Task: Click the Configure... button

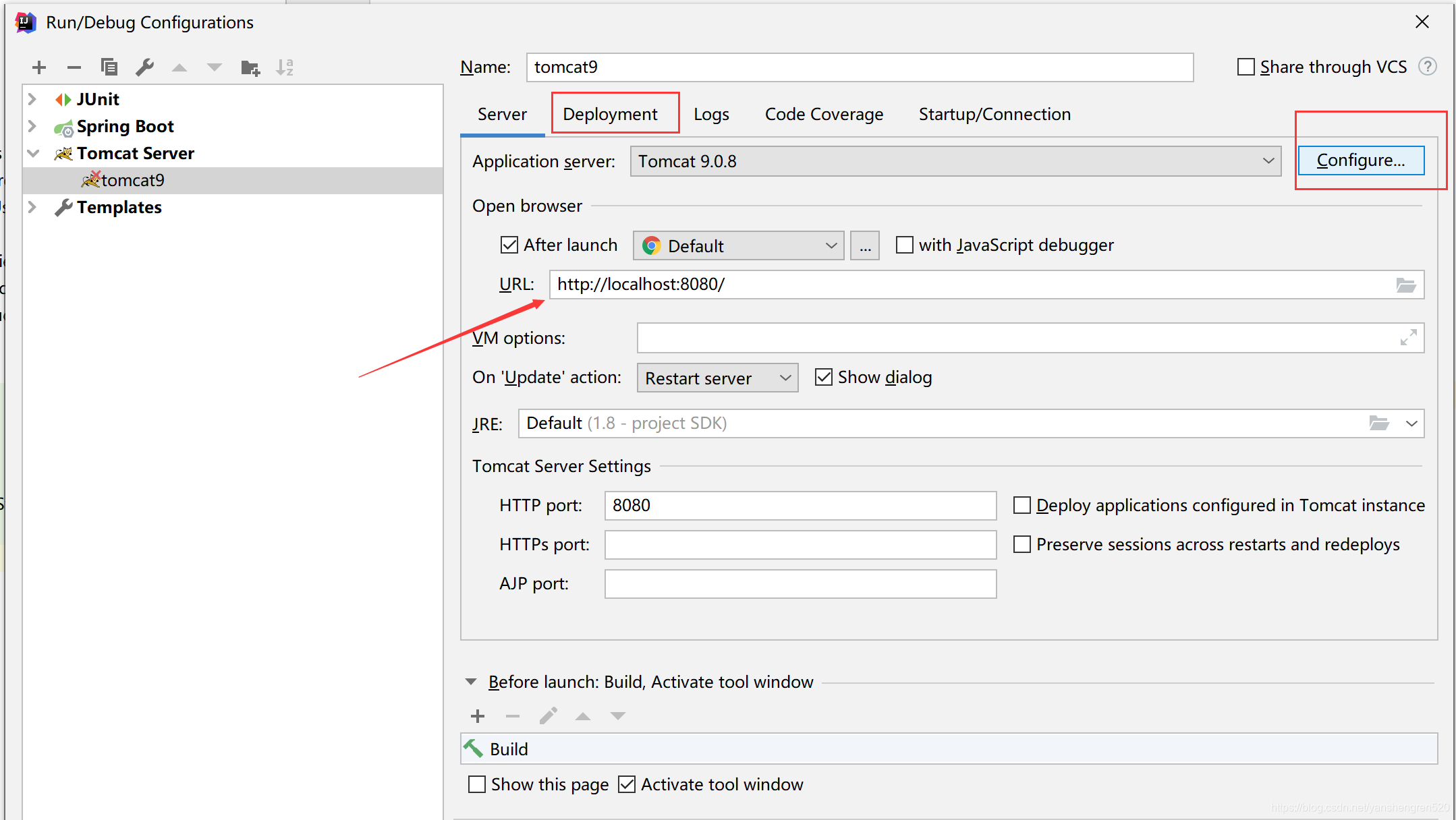Action: point(1361,160)
